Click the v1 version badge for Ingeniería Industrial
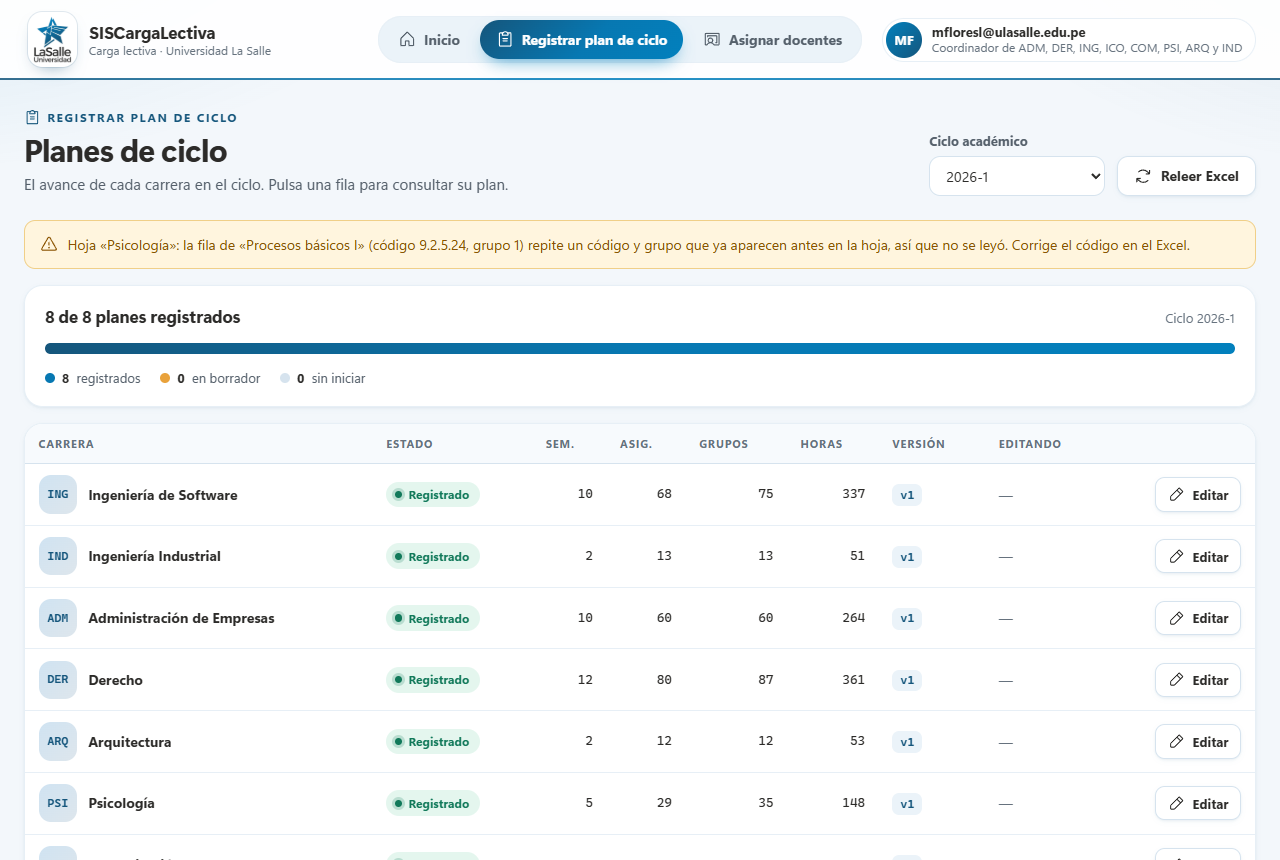Image resolution: width=1280 pixels, height=860 pixels. [x=907, y=557]
